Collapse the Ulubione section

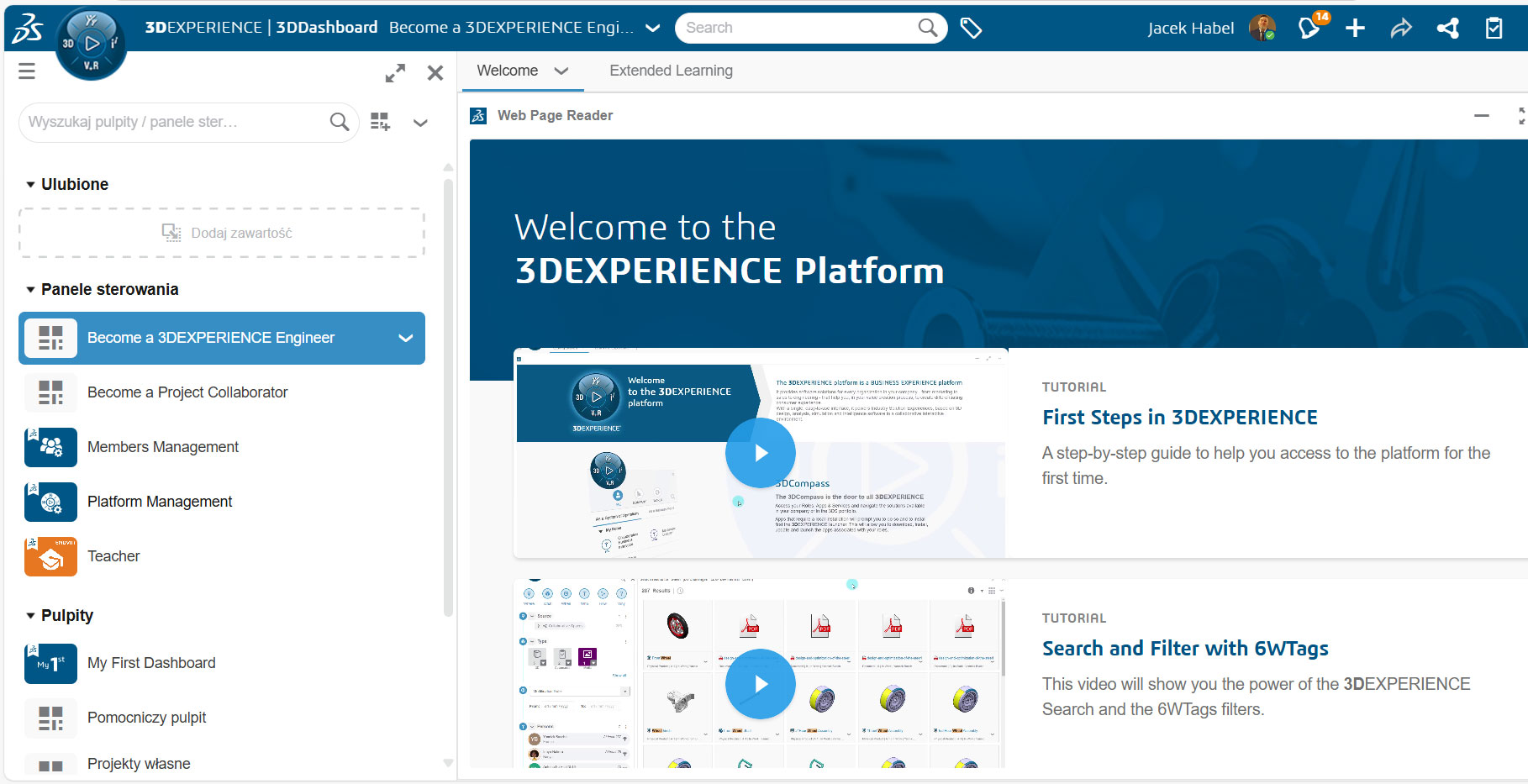coord(31,184)
